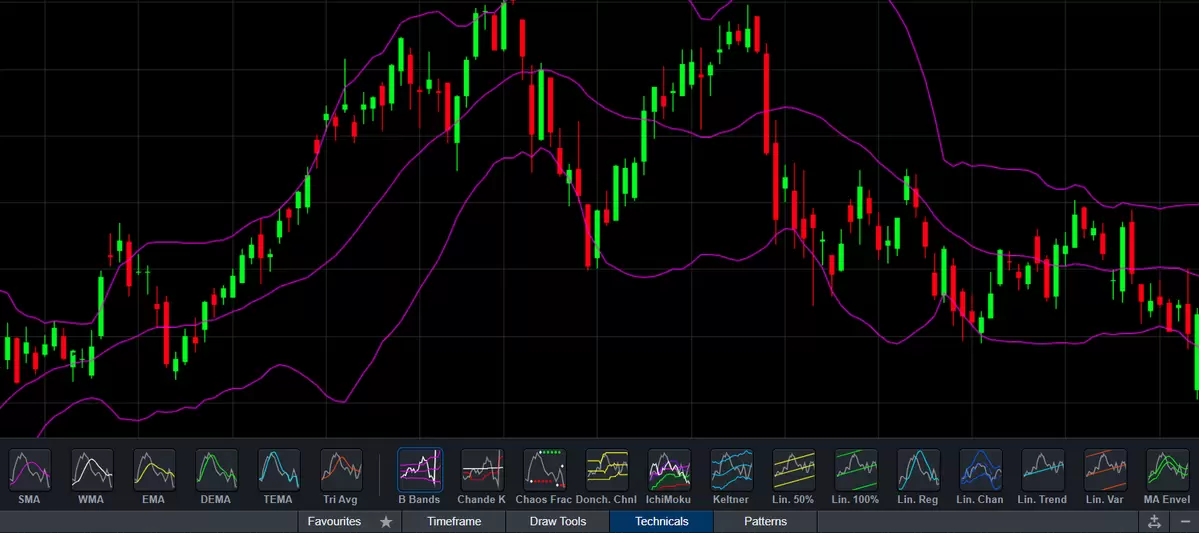The height and width of the screenshot is (533, 1199).
Task: Switch to the Patterns tab
Action: (x=765, y=521)
